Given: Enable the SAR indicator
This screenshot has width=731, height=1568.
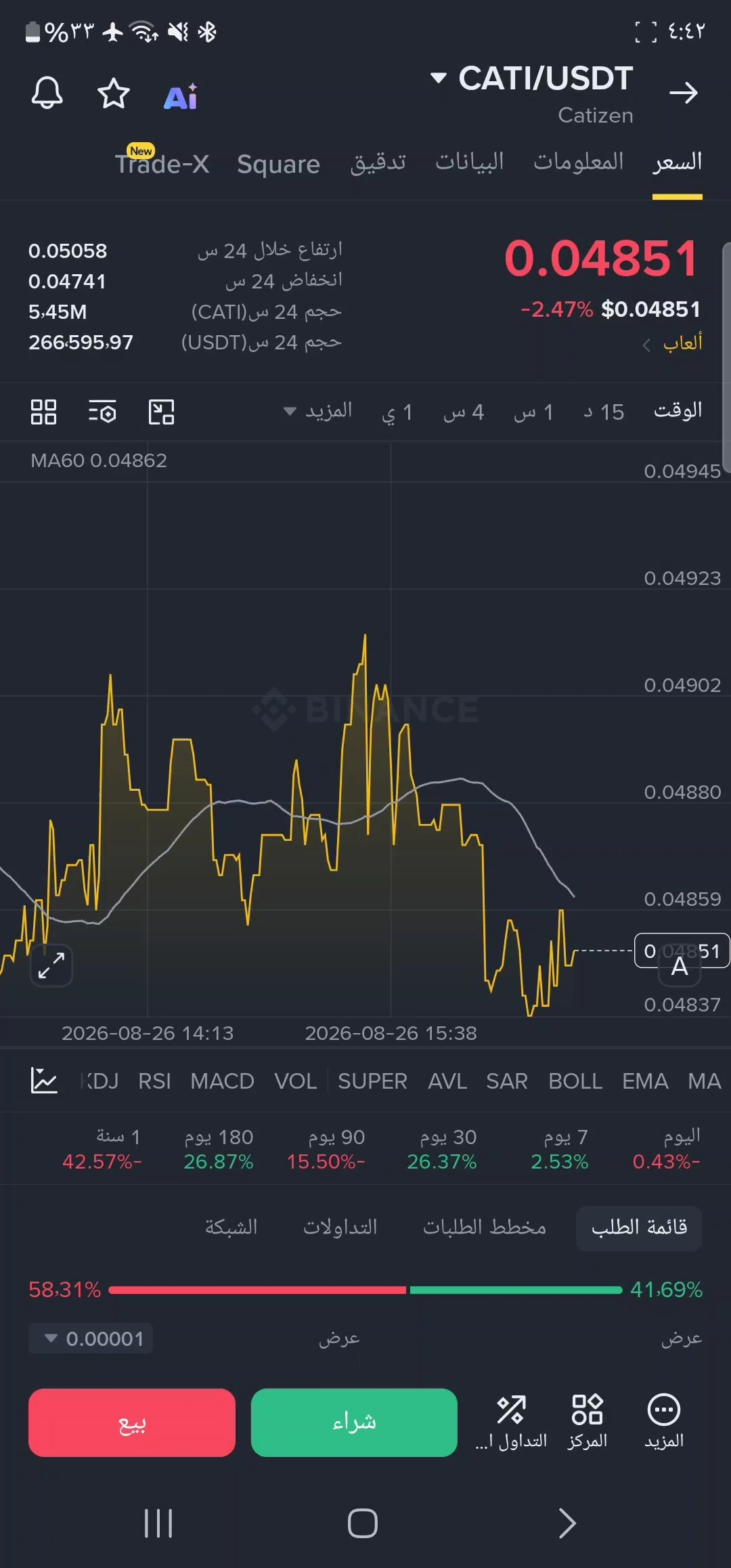Looking at the screenshot, I should pyautogui.click(x=506, y=1081).
